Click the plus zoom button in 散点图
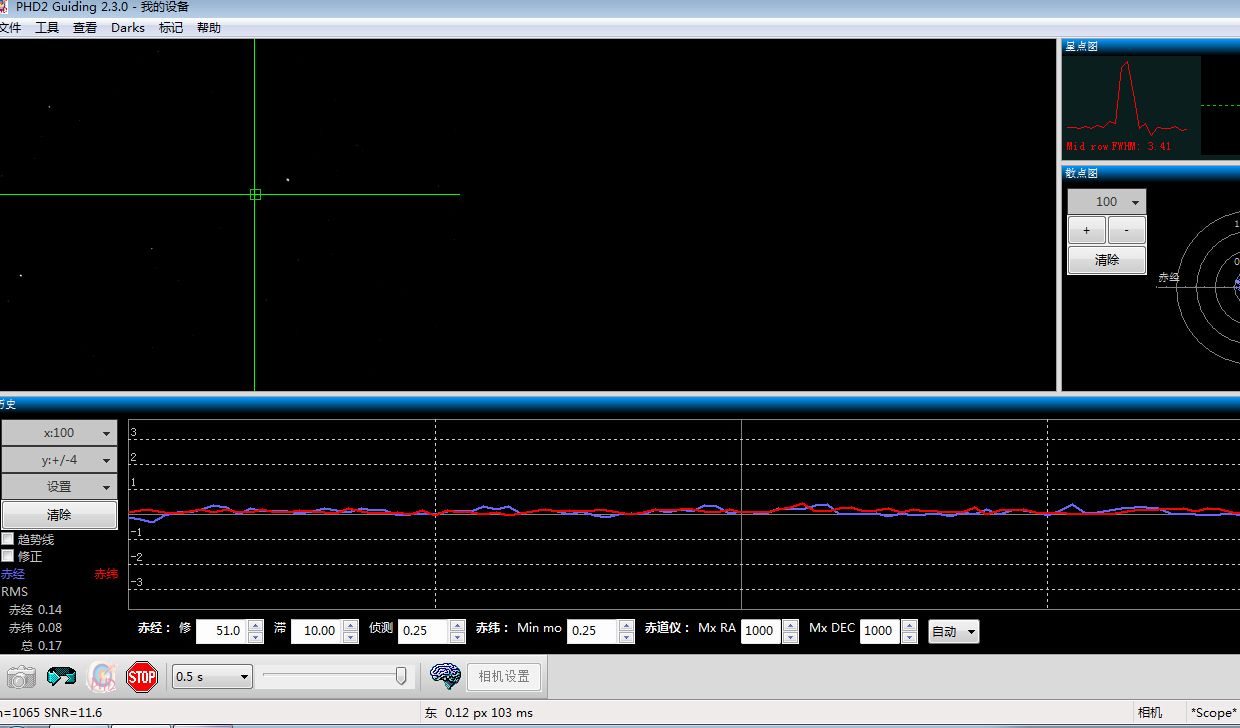The width and height of the screenshot is (1240, 728). point(1086,231)
